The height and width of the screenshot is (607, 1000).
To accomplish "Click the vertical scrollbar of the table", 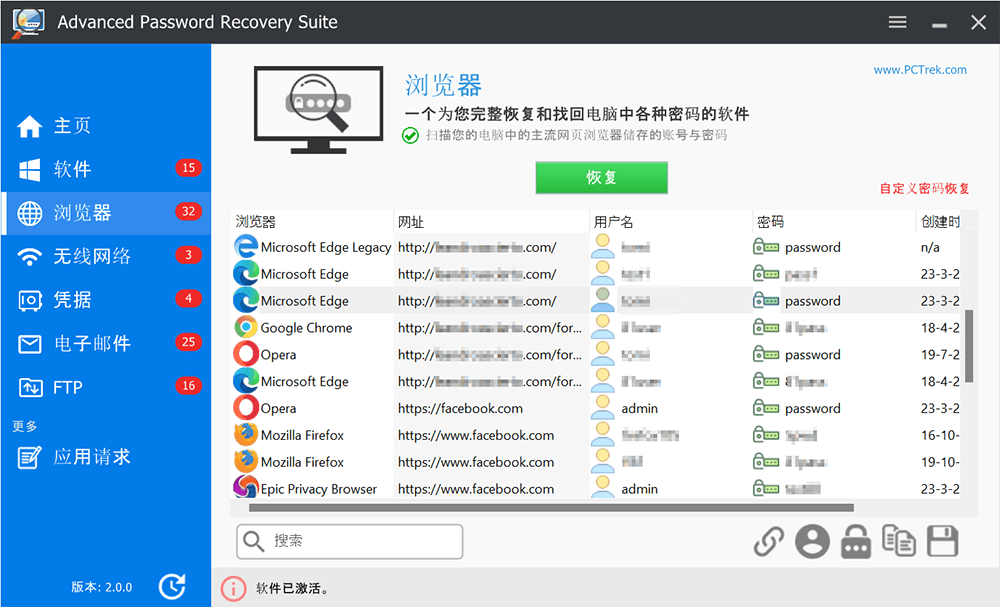I will 969,346.
